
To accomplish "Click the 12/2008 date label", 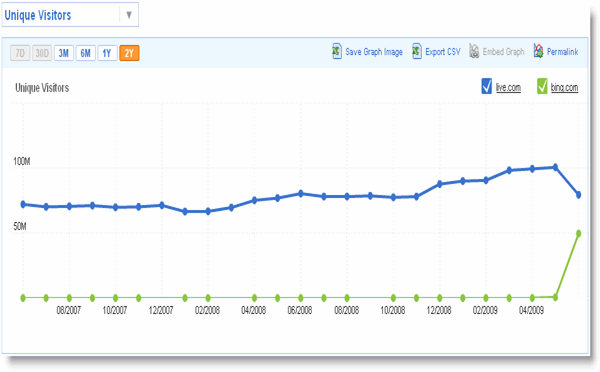I will [x=439, y=310].
